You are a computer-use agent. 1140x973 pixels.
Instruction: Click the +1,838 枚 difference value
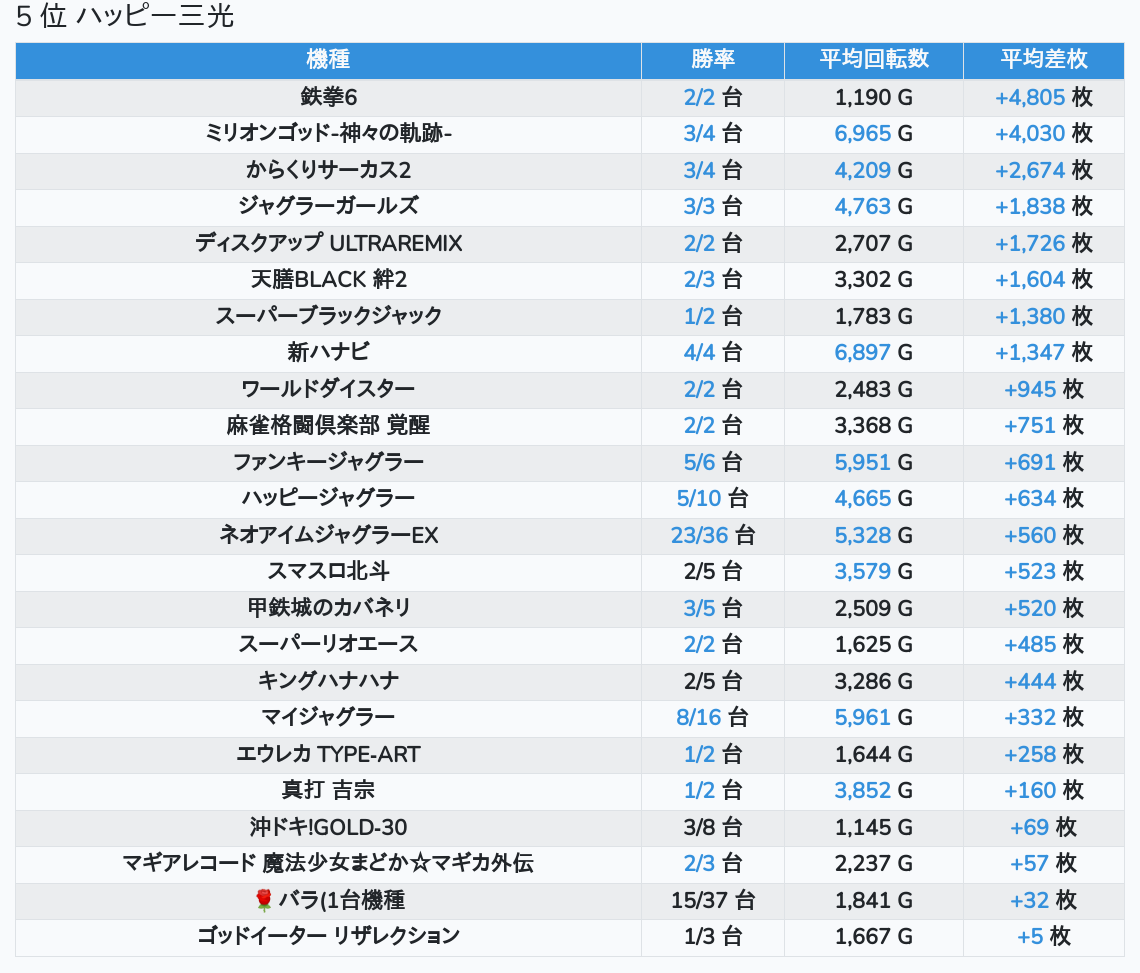click(x=1043, y=207)
